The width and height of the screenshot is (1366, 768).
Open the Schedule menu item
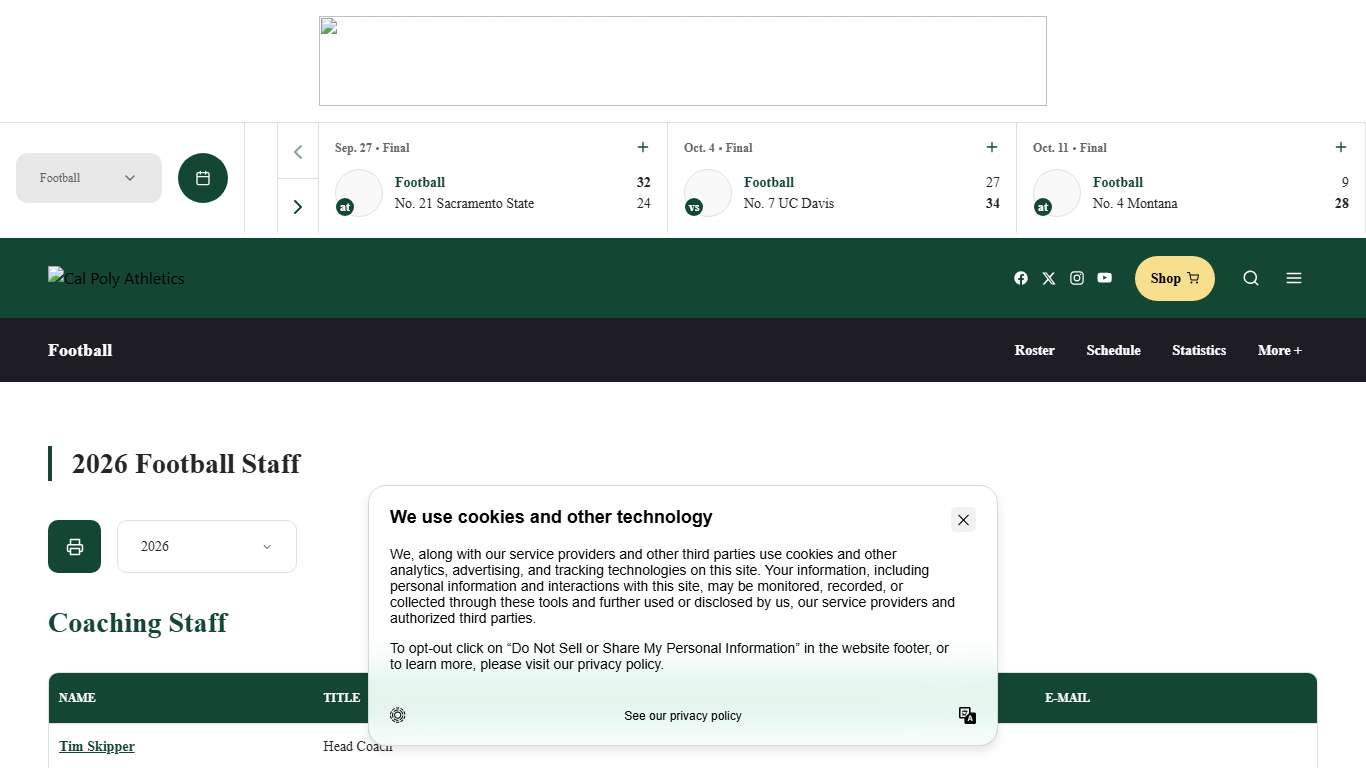[x=1113, y=350]
